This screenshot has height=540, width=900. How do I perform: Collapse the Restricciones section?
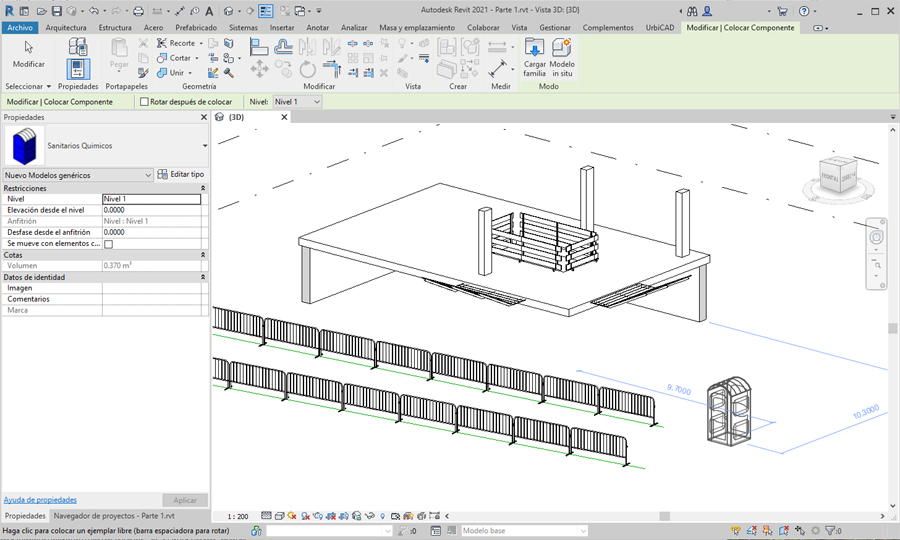(203, 188)
